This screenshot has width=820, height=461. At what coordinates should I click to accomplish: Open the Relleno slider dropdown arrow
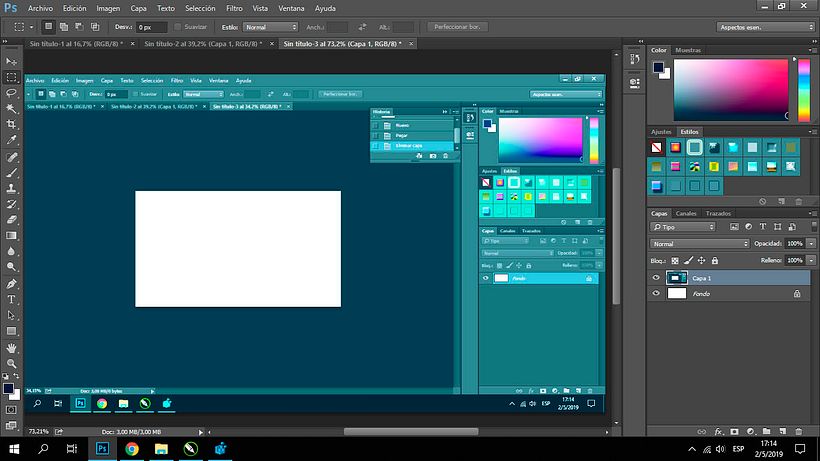point(811,260)
